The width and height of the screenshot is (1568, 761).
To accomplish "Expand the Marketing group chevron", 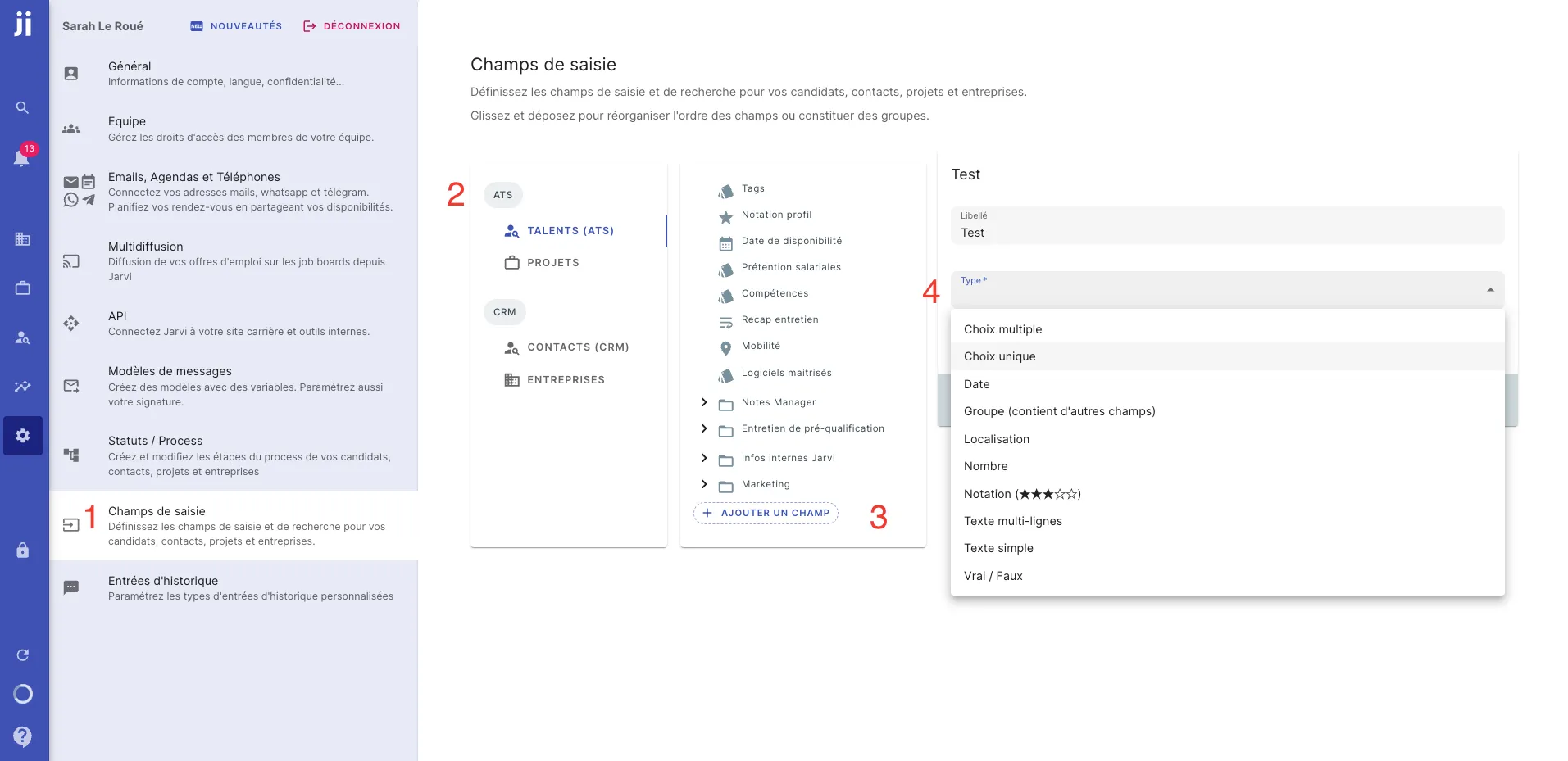I will 703,484.
